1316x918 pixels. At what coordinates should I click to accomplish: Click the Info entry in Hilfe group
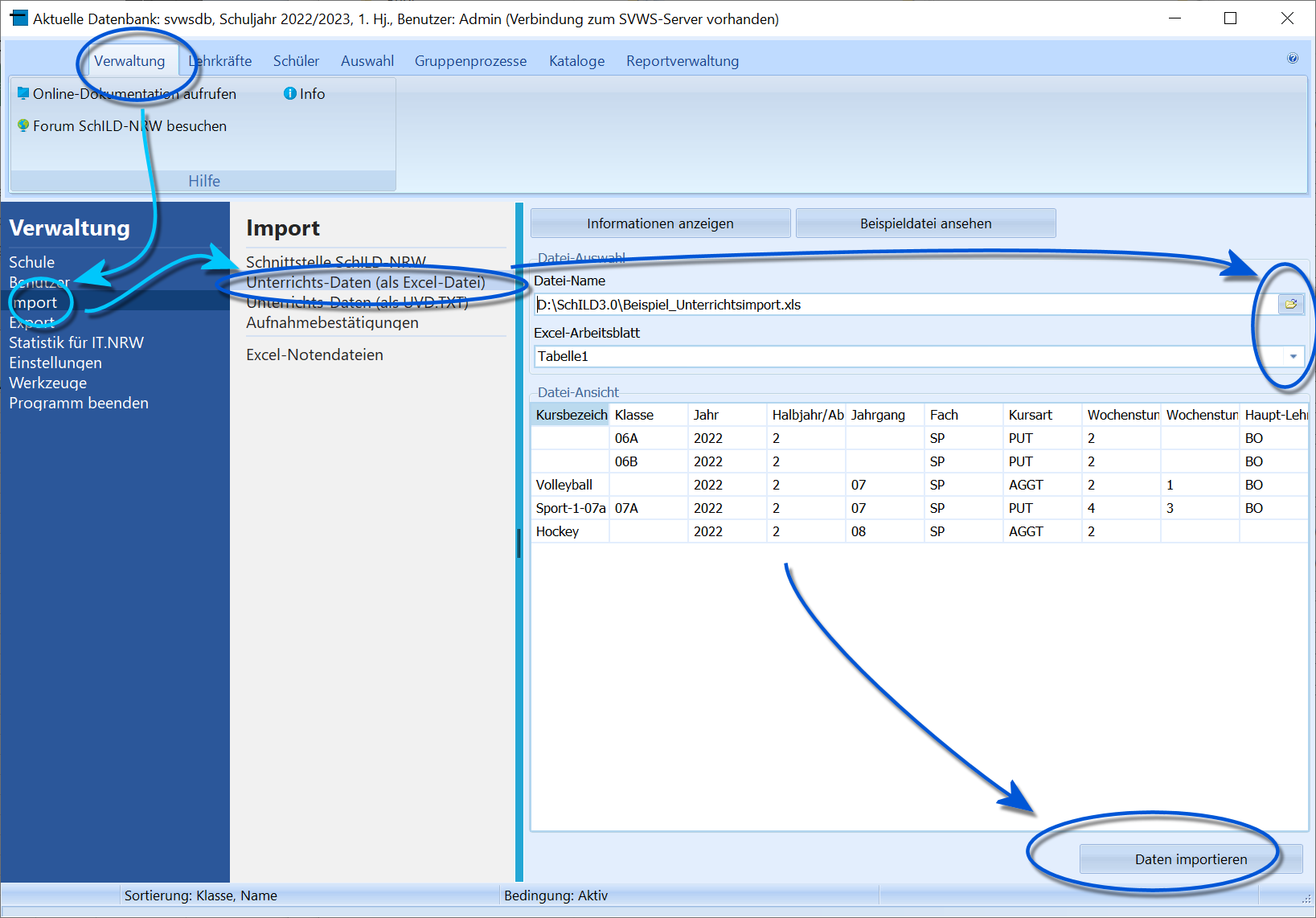(x=305, y=94)
